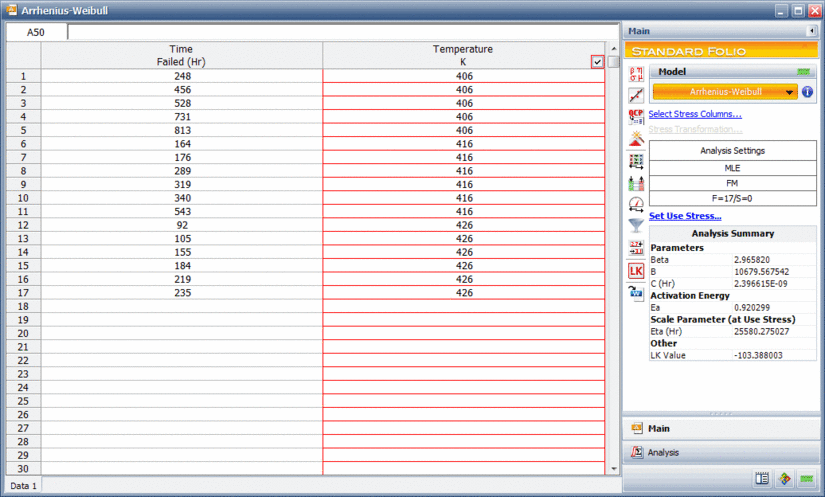Click the gauge dial icon in the side toolbar
The height and width of the screenshot is (497, 825).
click(x=635, y=204)
